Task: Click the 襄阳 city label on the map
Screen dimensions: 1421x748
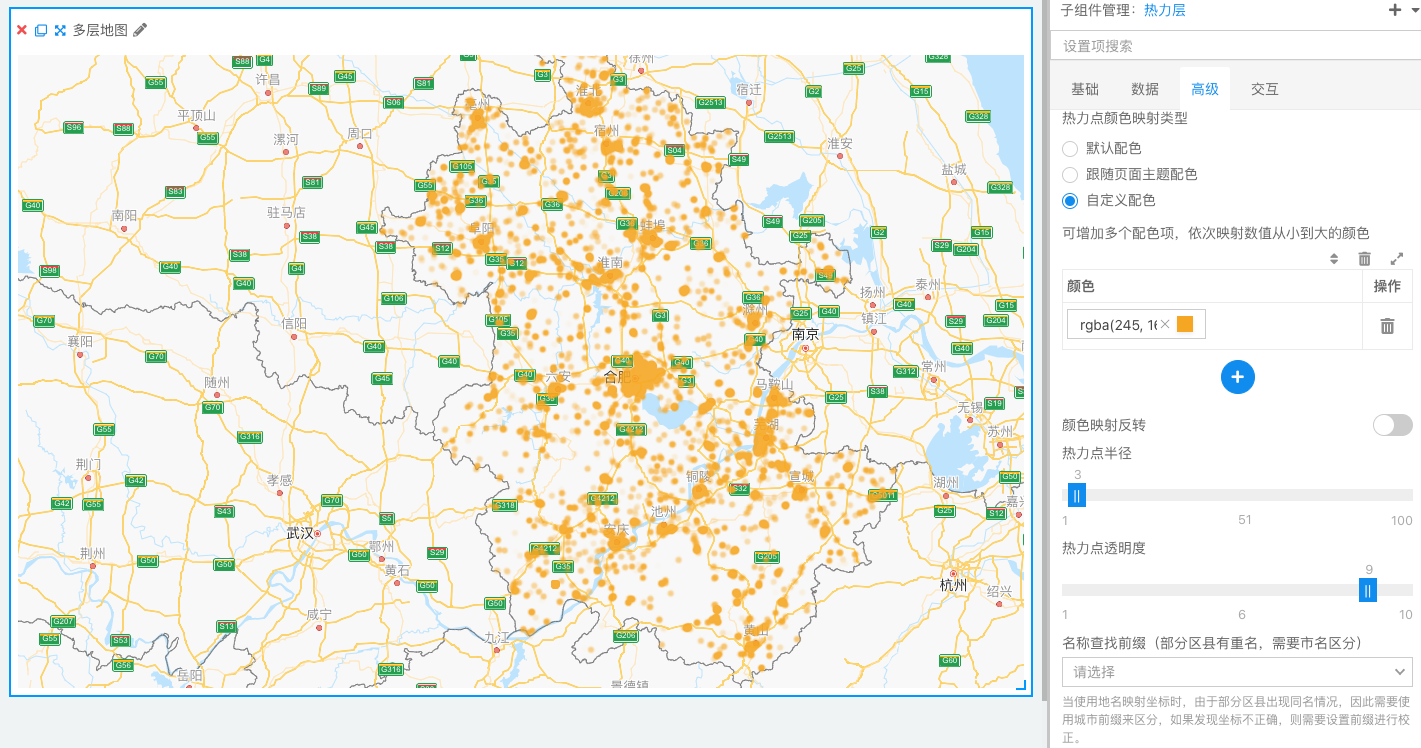Action: click(80, 342)
